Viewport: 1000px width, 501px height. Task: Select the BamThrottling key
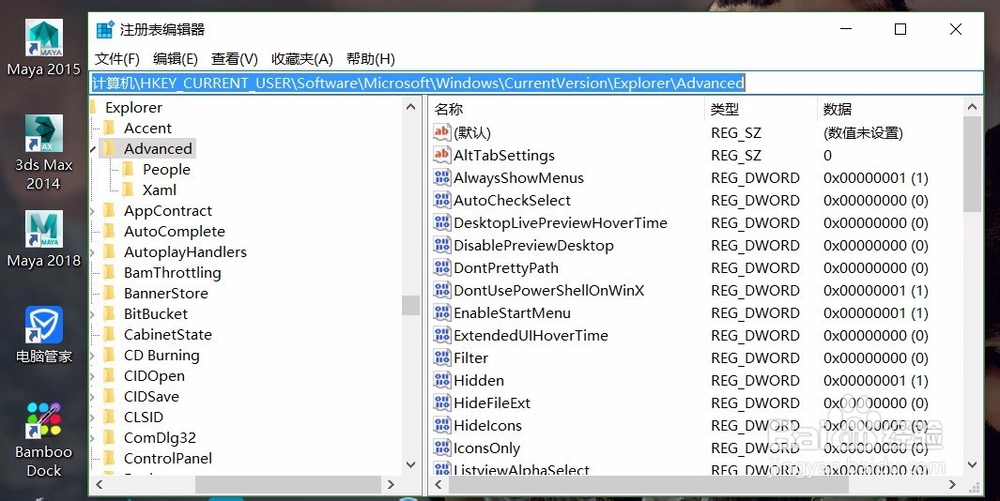(x=172, y=273)
